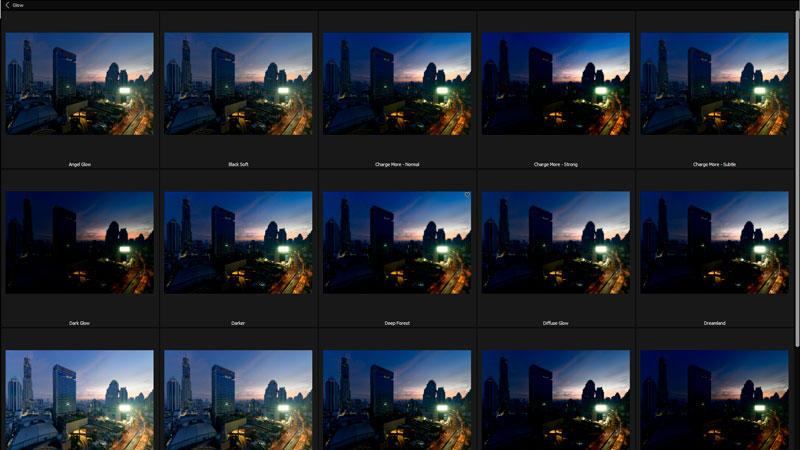Select the Angel Glow preset thumbnail

tap(80, 84)
